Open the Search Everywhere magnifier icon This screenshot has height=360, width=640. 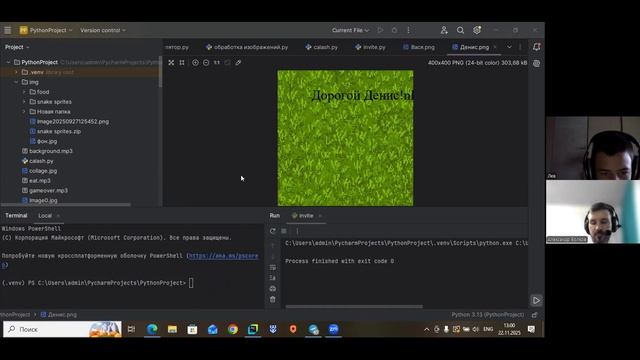(460, 30)
